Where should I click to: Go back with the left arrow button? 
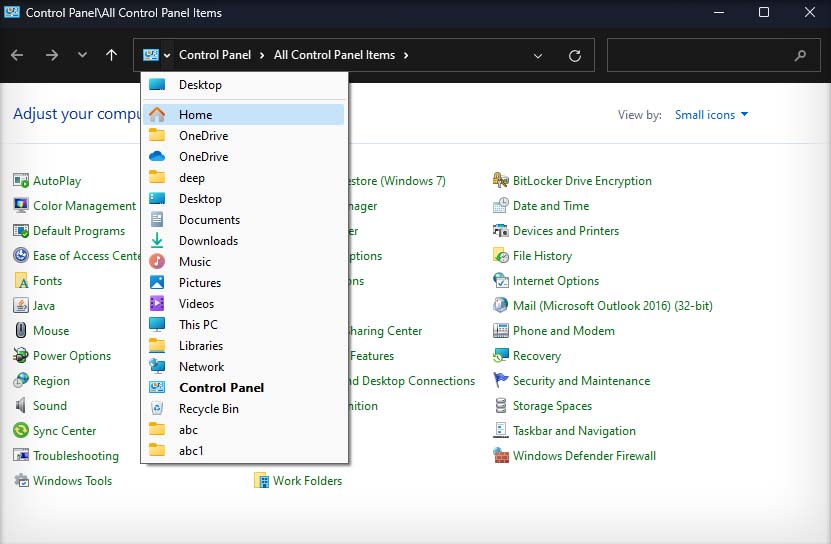click(x=17, y=55)
